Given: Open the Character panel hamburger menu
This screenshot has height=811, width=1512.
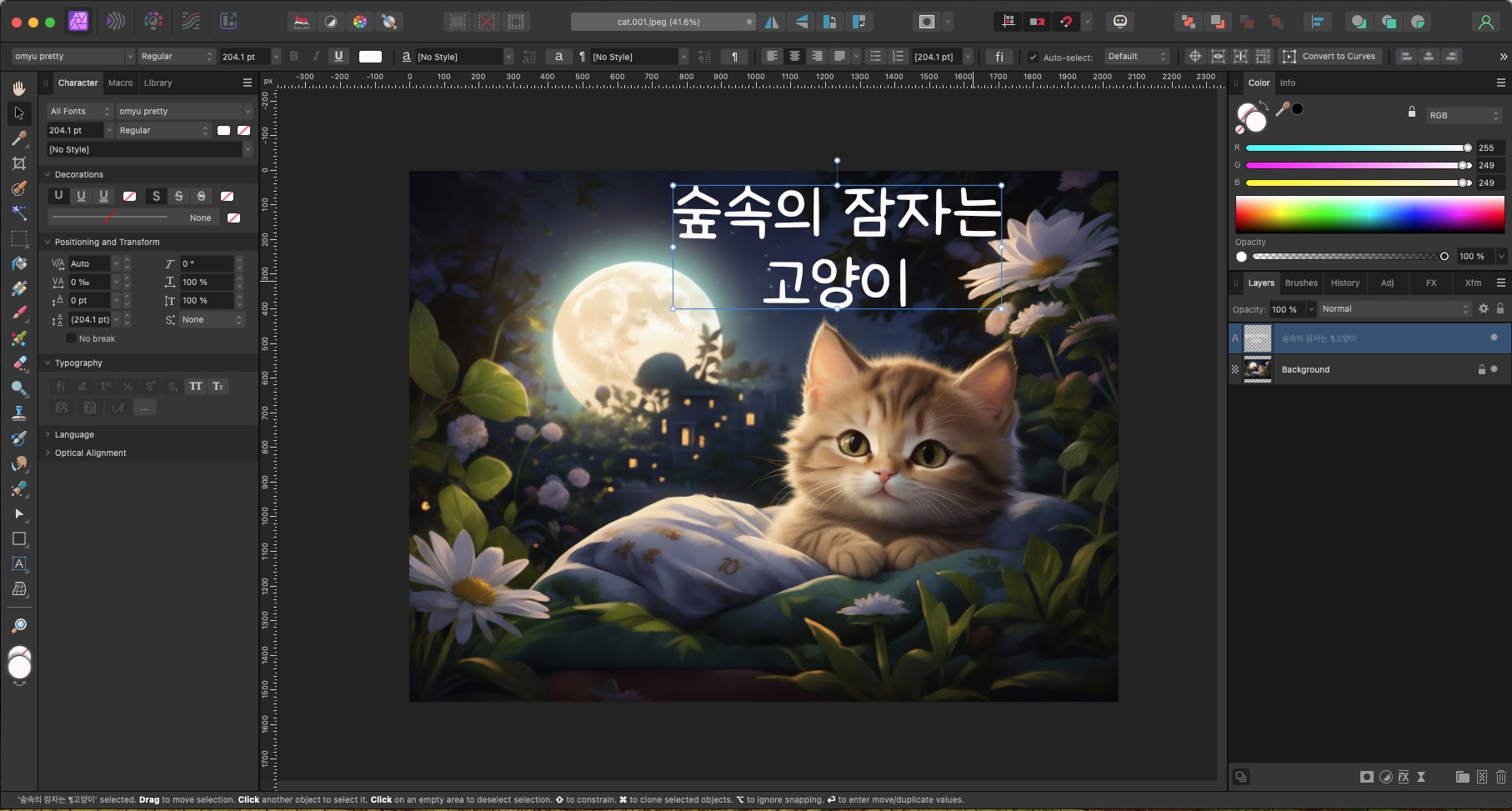Looking at the screenshot, I should click(247, 83).
